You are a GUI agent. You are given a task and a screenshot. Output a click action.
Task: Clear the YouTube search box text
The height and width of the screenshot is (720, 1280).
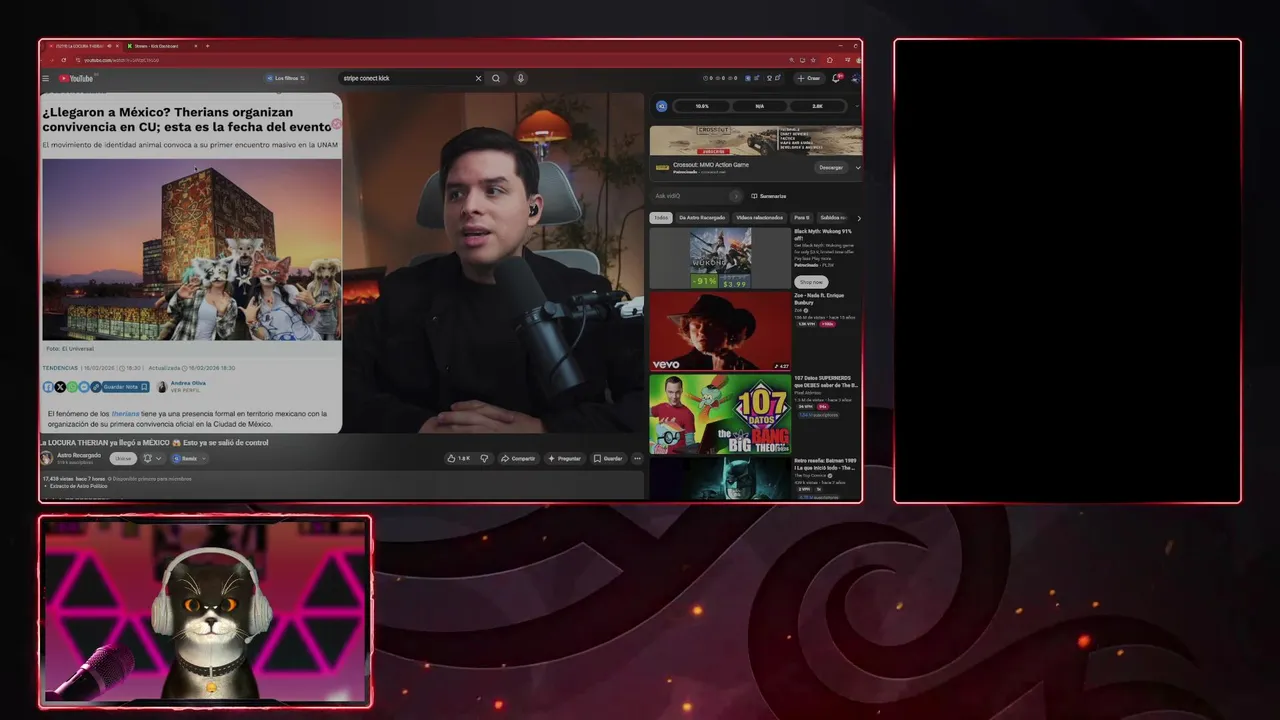tap(478, 78)
